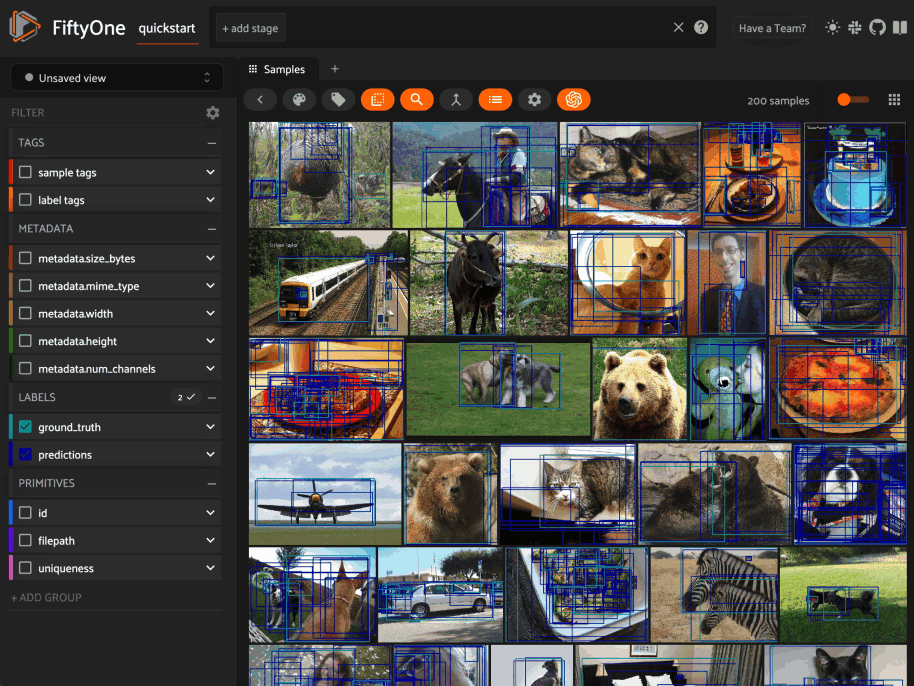Open the sort by similarity search icon

[x=417, y=100]
